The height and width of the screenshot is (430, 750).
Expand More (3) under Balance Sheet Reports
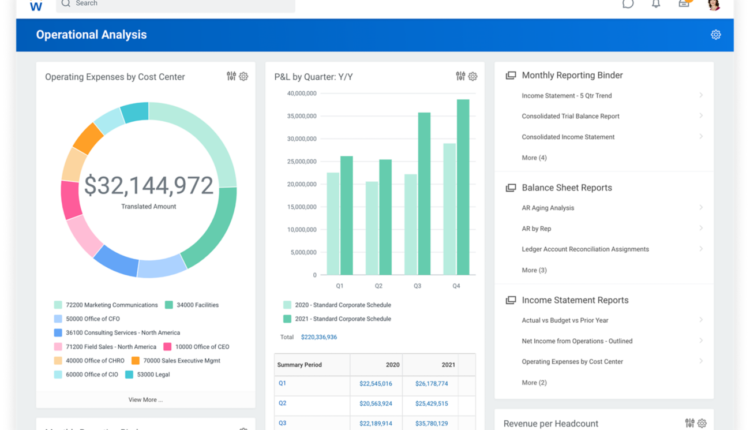[534, 270]
